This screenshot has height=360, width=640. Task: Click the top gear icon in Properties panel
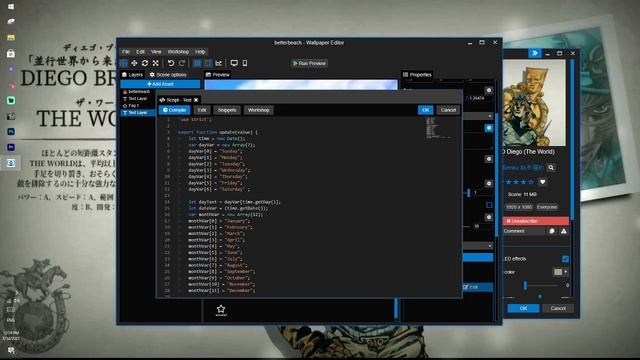[489, 91]
